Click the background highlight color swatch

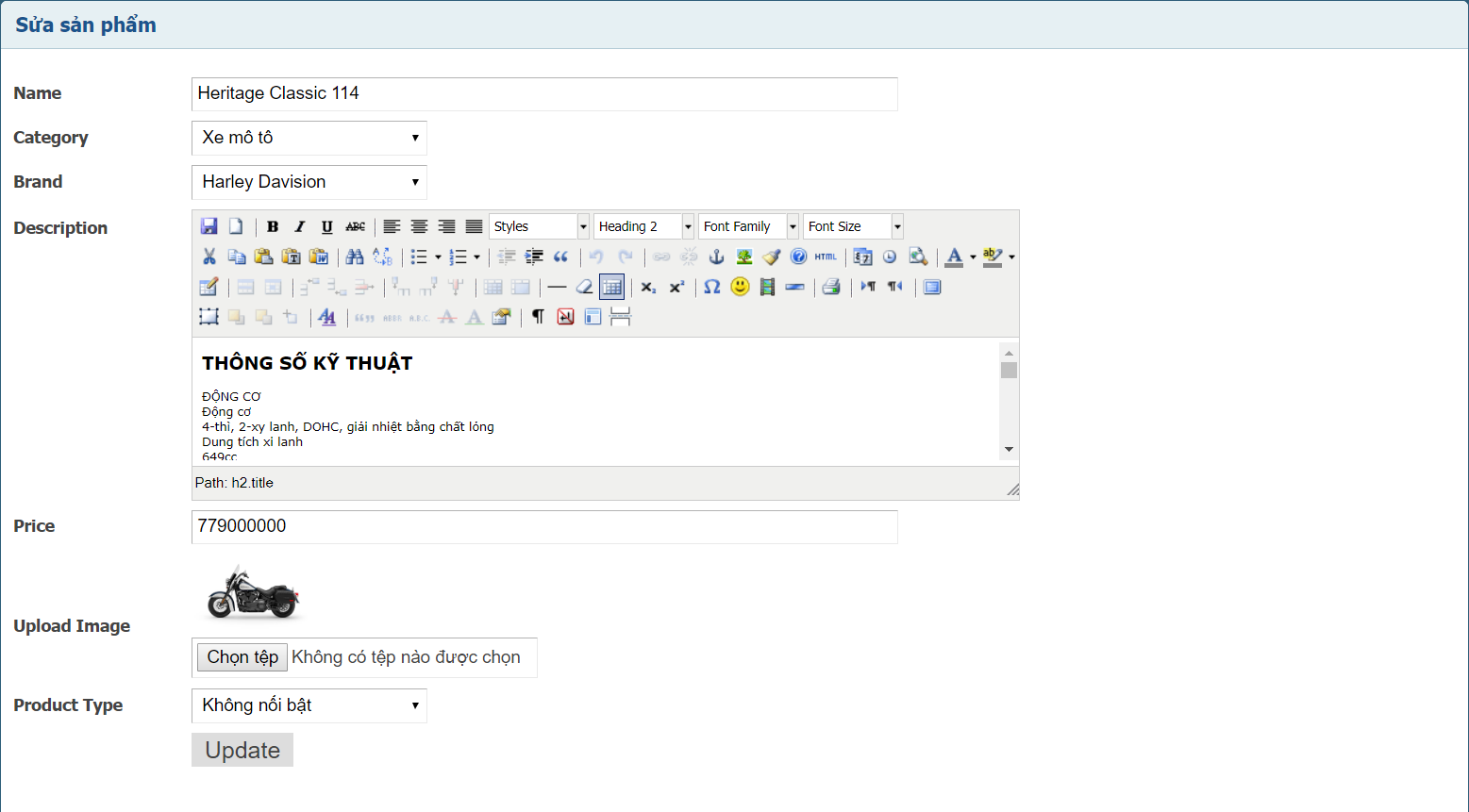(x=993, y=257)
